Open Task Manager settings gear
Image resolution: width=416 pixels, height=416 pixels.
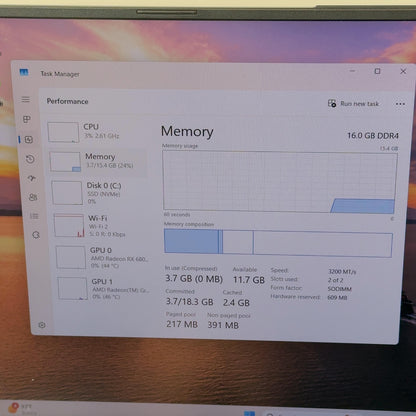(42, 325)
